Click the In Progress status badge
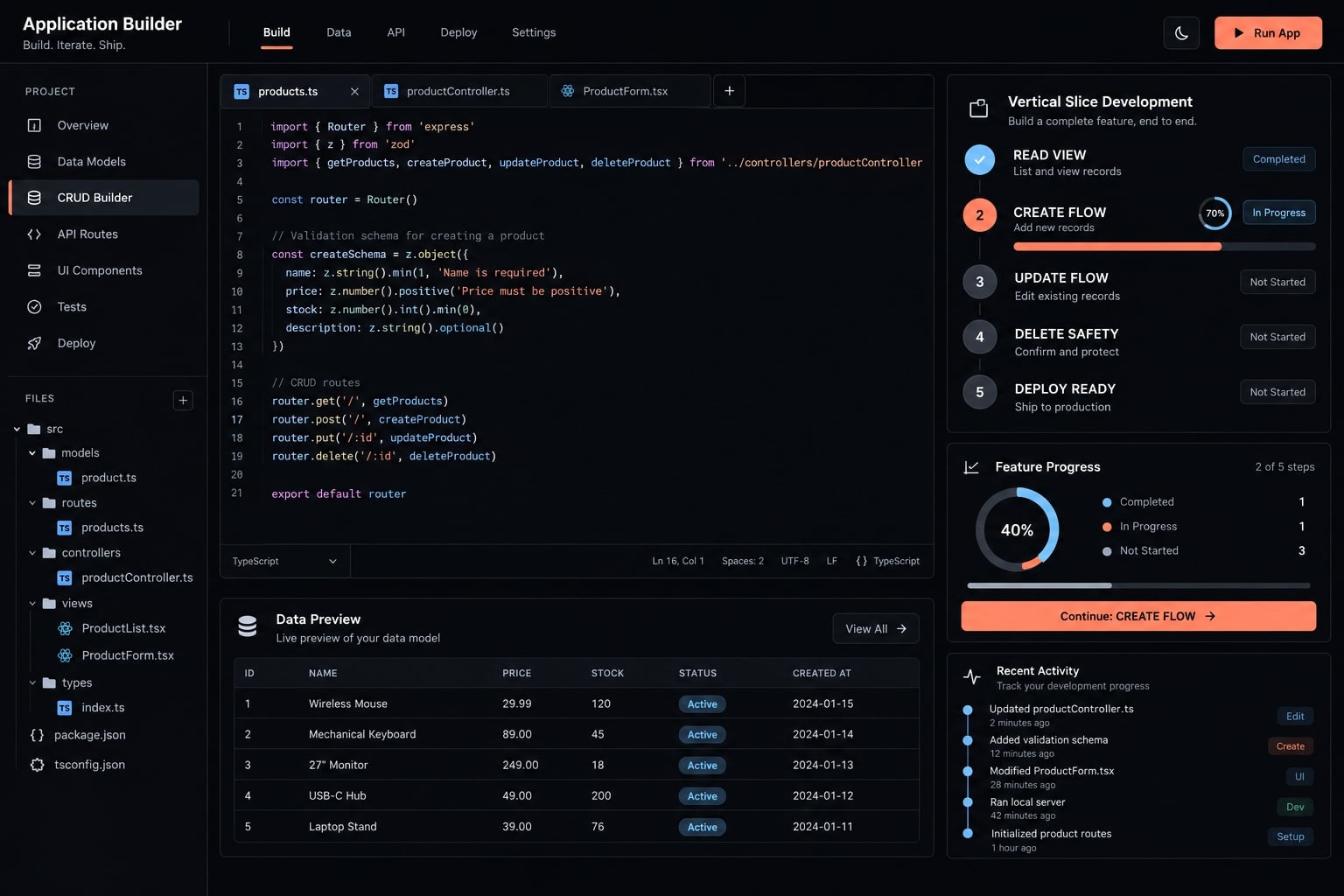 (x=1278, y=213)
